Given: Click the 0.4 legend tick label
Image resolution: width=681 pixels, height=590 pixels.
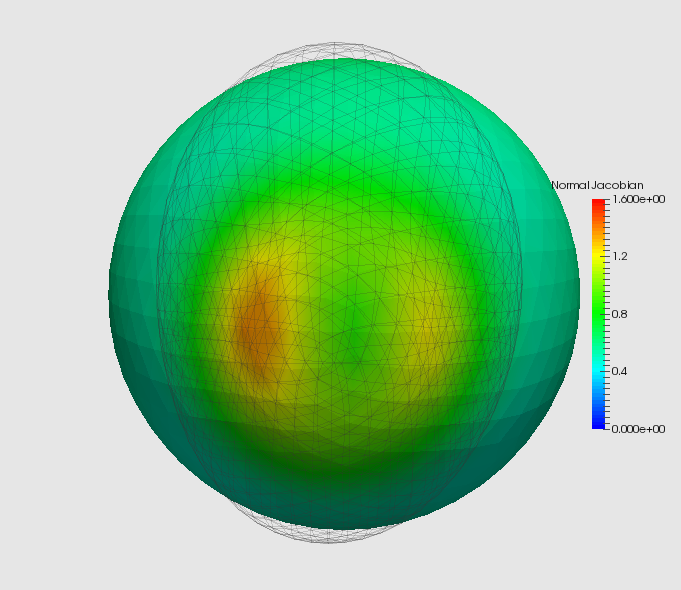Looking at the screenshot, I should click(619, 371).
